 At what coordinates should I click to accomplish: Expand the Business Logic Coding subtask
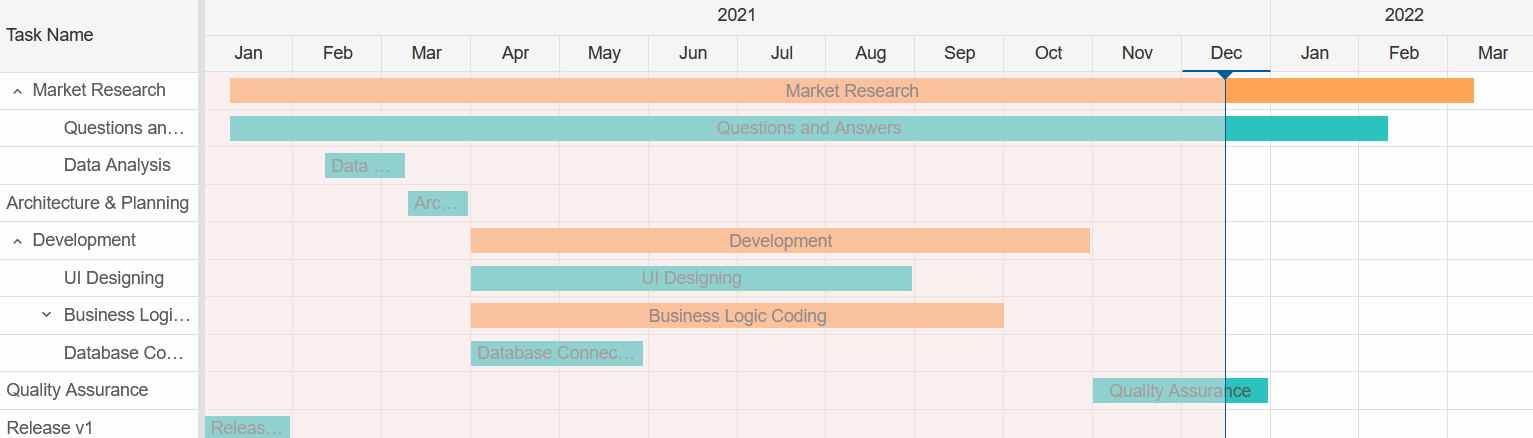pyautogui.click(x=46, y=316)
